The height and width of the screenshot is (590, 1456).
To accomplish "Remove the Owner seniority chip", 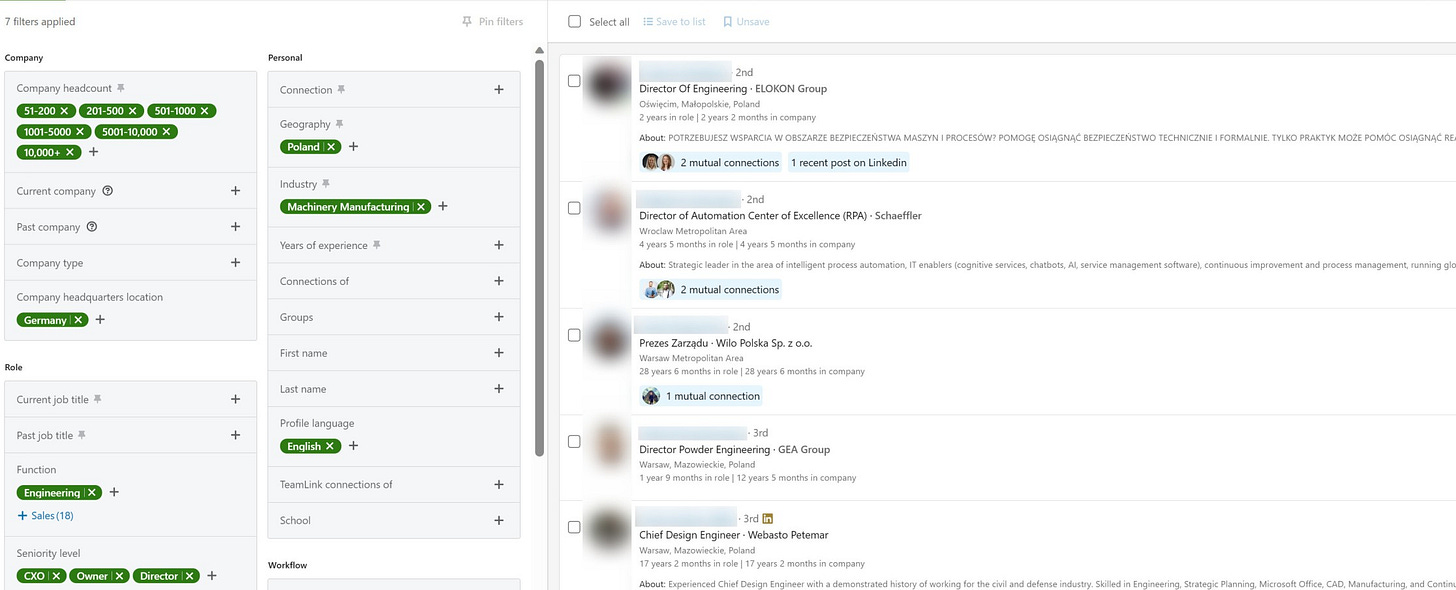I will 119,576.
